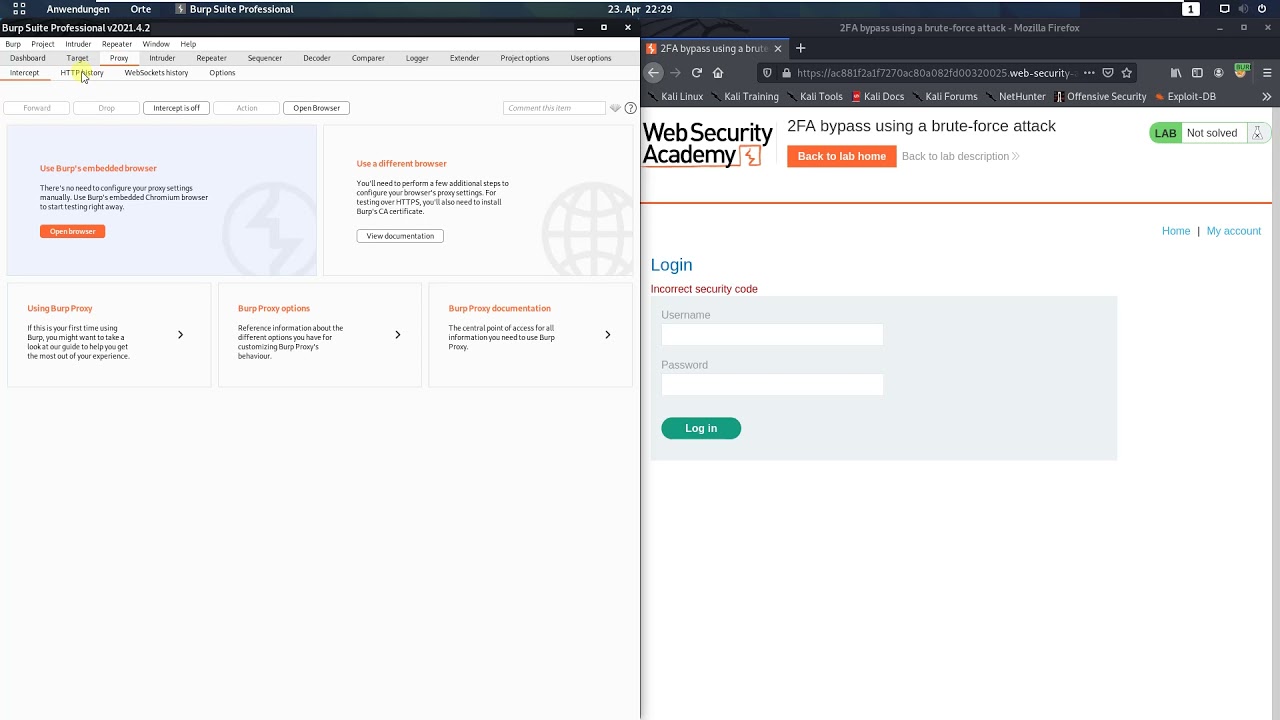Click the orange Open browser button
Image resolution: width=1280 pixels, height=720 pixels.
(72, 231)
